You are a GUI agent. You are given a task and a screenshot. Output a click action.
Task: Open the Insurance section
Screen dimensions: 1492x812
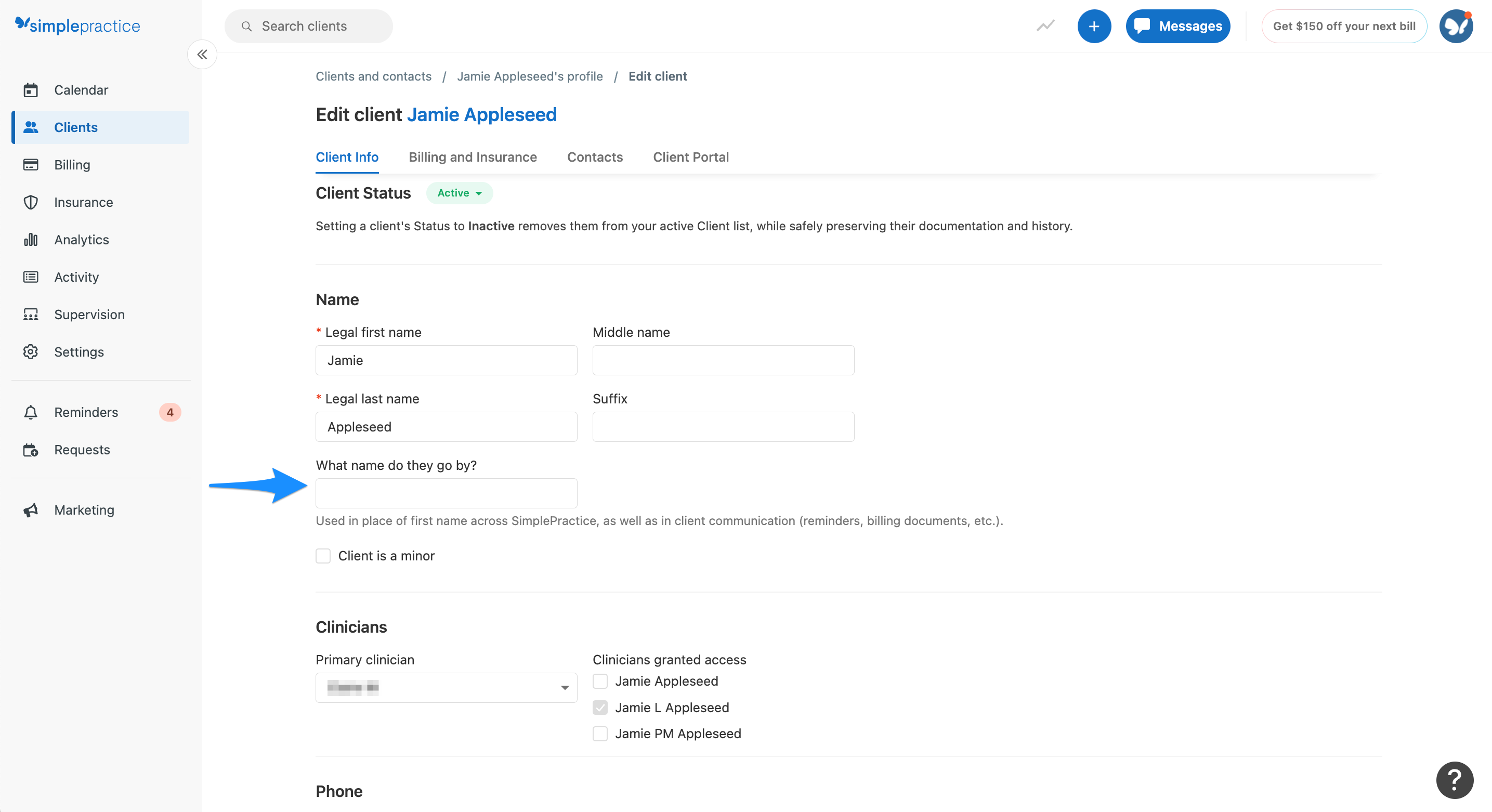[x=83, y=202]
